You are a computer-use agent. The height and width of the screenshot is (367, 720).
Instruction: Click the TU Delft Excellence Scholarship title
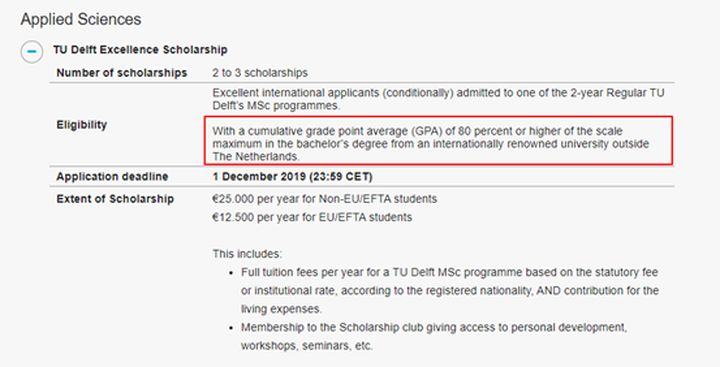pos(140,50)
